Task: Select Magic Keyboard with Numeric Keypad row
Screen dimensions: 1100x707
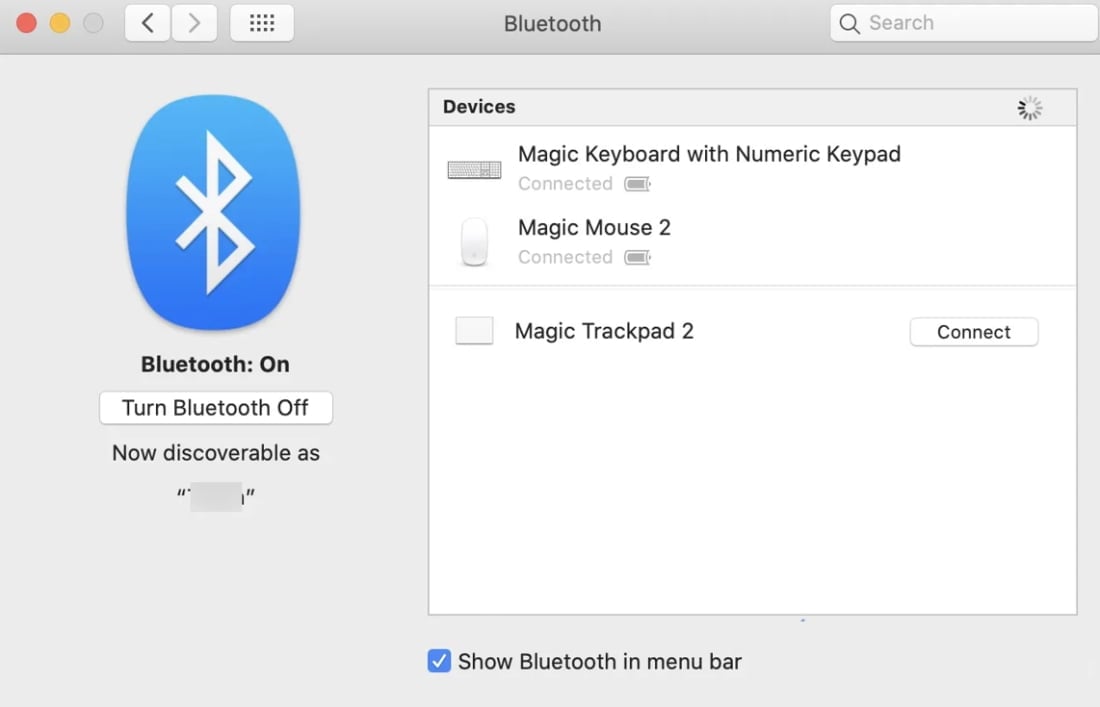Action: [x=752, y=168]
